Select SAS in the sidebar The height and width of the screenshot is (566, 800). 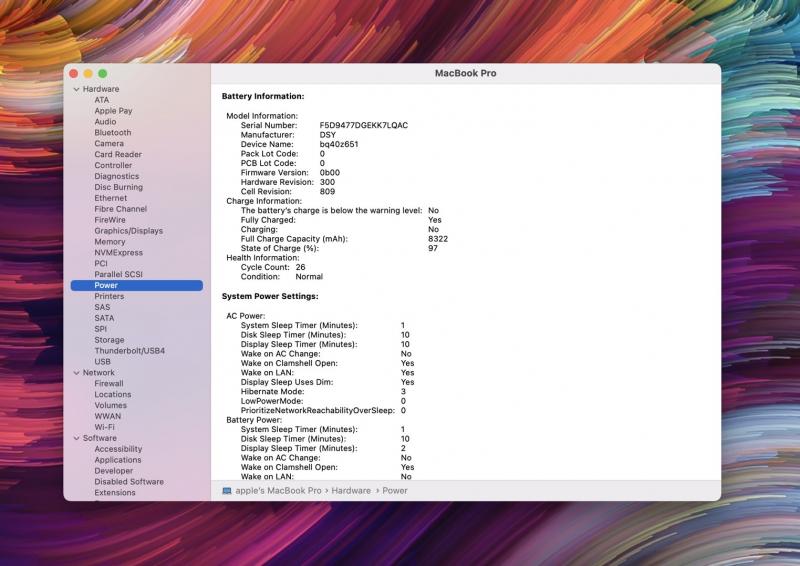[102, 307]
